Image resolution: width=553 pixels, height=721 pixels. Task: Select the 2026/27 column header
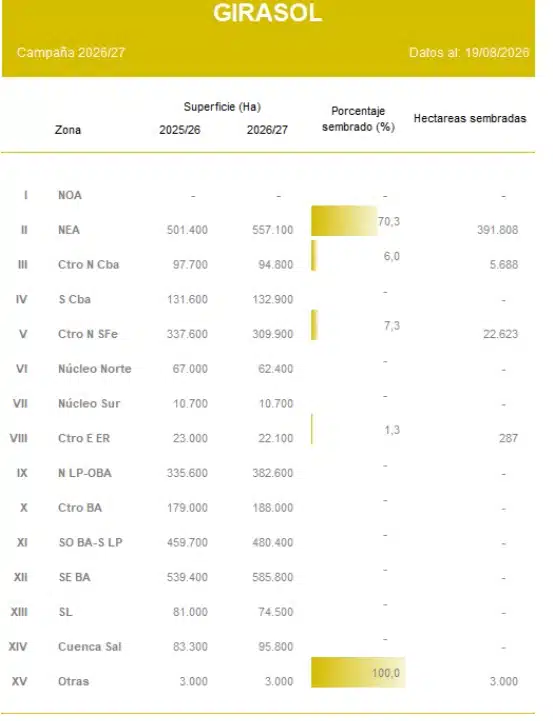click(267, 130)
